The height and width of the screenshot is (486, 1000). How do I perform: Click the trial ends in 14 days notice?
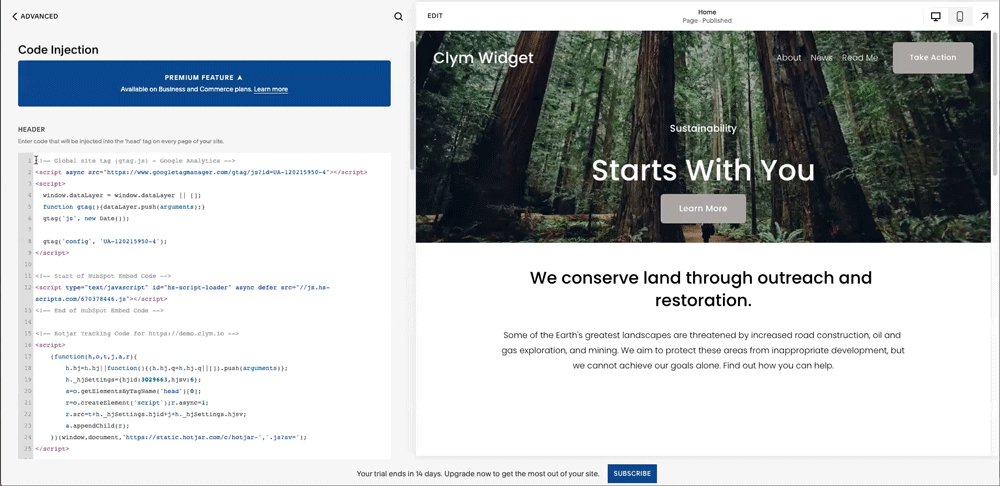(x=478, y=474)
